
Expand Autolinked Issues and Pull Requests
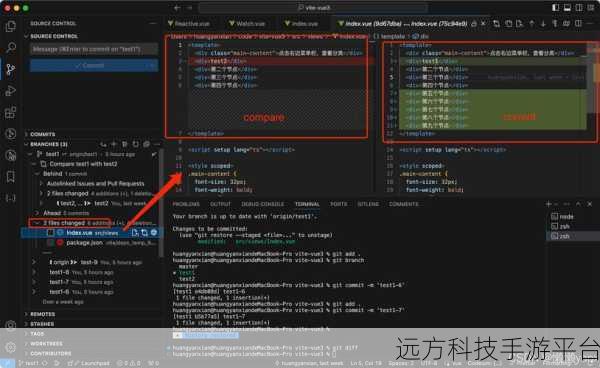(41, 184)
